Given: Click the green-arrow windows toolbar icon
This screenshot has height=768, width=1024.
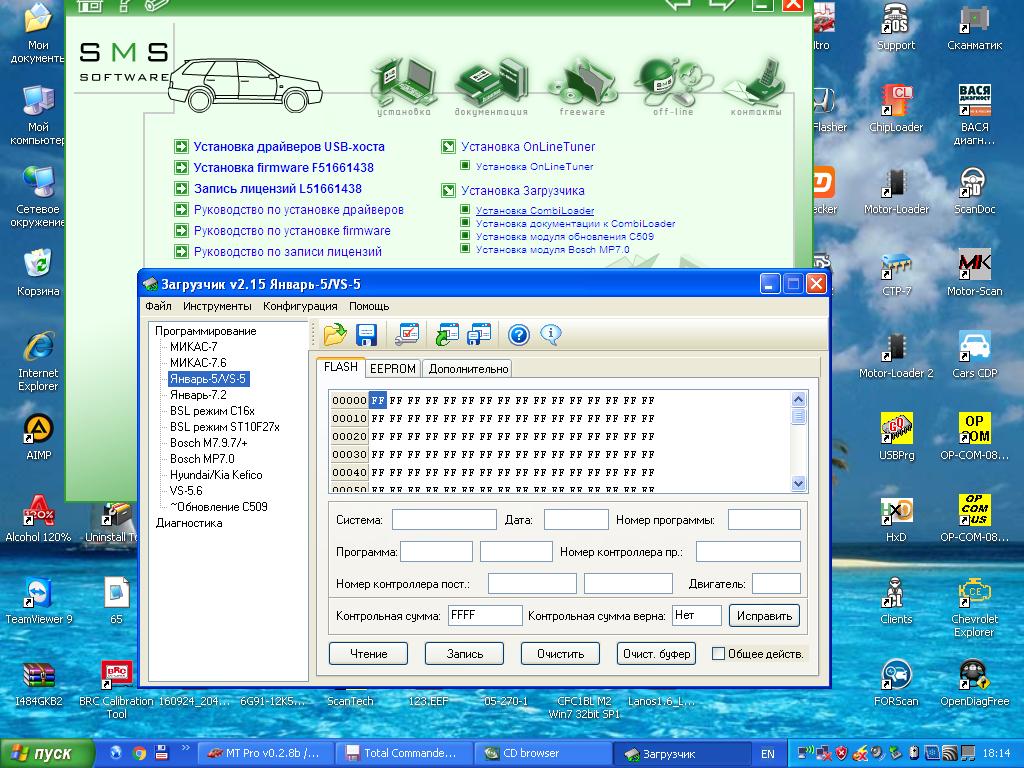Looking at the screenshot, I should tap(447, 334).
